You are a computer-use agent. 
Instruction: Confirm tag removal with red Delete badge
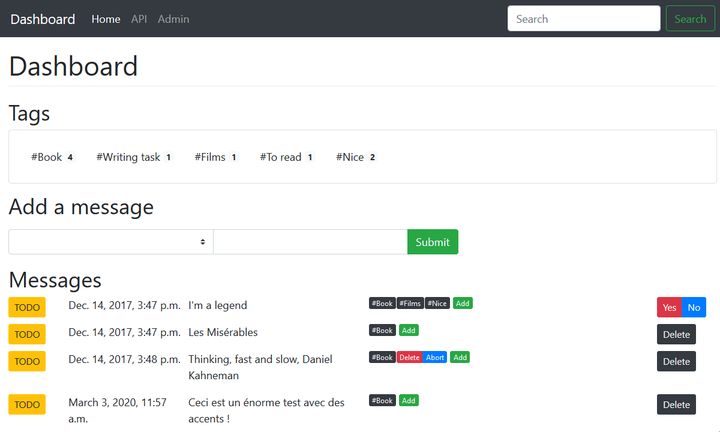point(409,358)
